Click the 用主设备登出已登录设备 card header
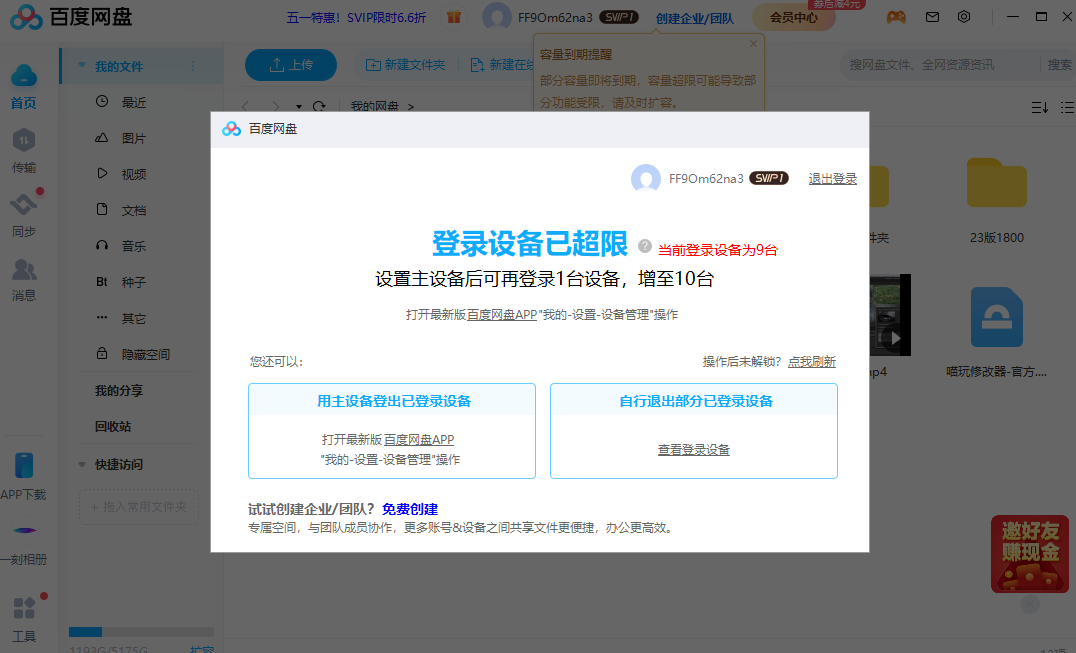 392,401
